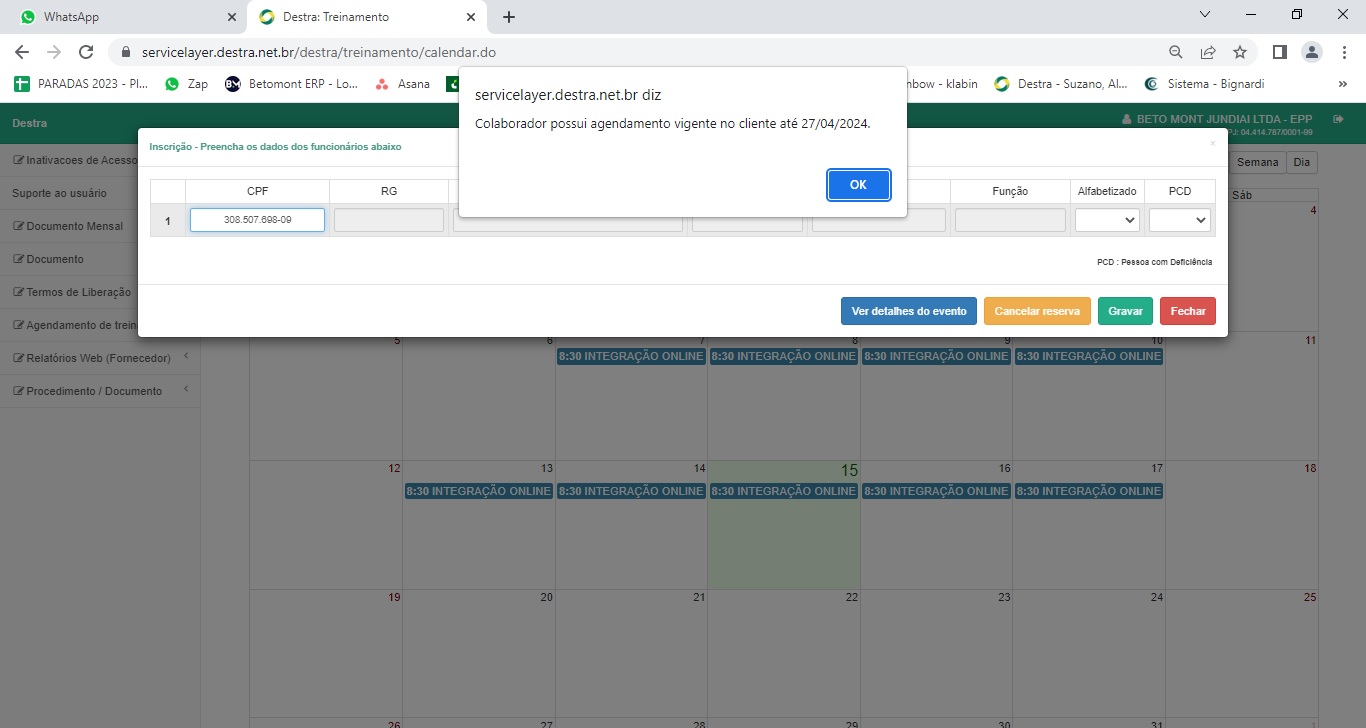Go back with browser back arrow
The image size is (1366, 728).
pos(22,52)
